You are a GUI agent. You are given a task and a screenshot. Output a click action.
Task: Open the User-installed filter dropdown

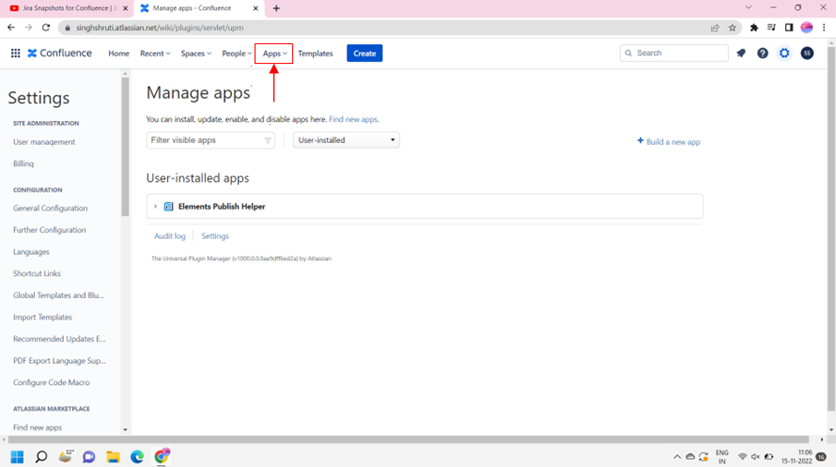tap(346, 140)
